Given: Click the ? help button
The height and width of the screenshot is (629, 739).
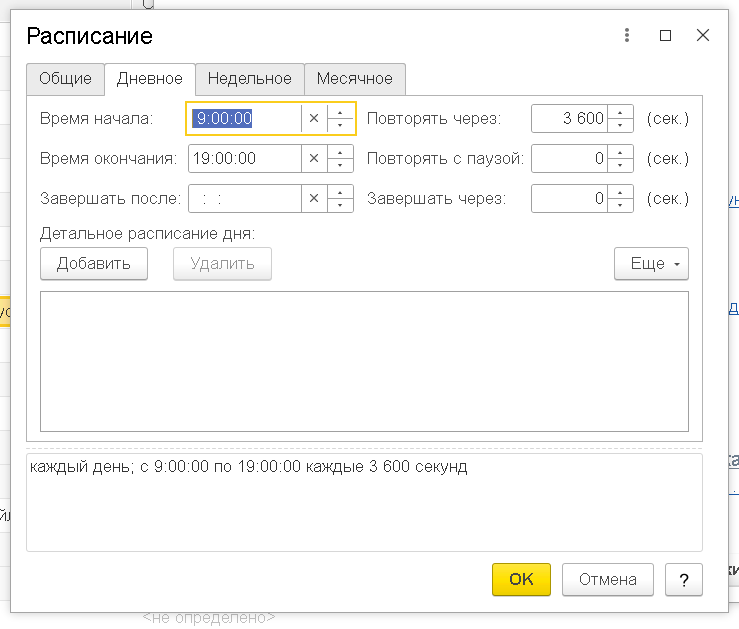Looking at the screenshot, I should (683, 579).
